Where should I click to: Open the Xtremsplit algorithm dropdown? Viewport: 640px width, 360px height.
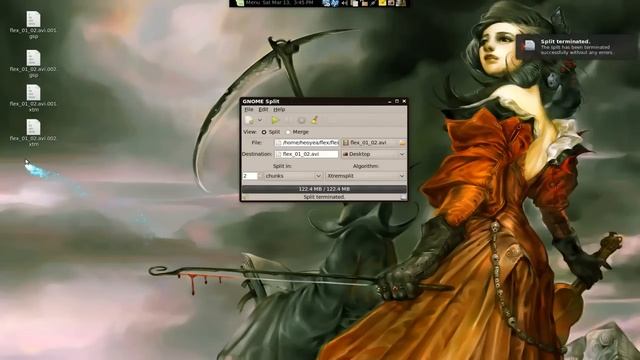click(366, 176)
